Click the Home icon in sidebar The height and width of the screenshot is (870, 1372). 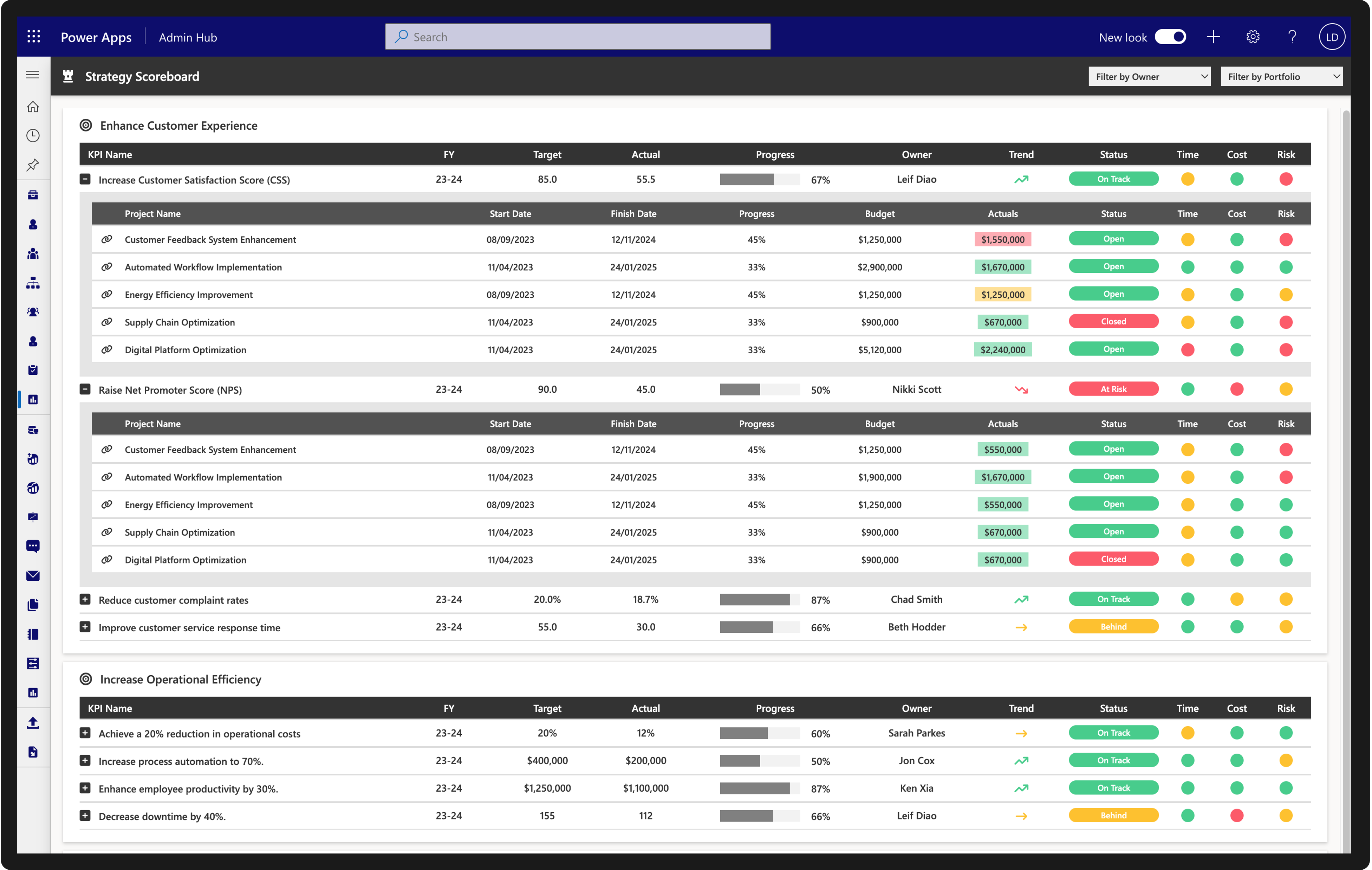click(33, 107)
